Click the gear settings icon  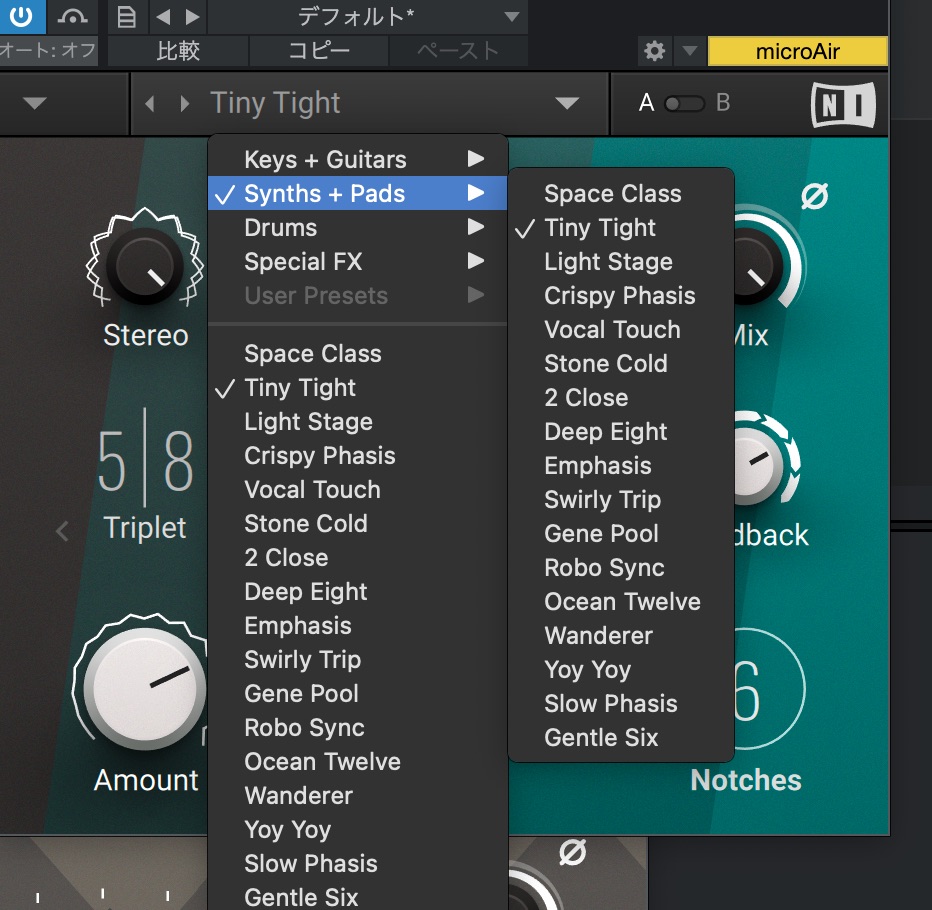click(x=655, y=51)
